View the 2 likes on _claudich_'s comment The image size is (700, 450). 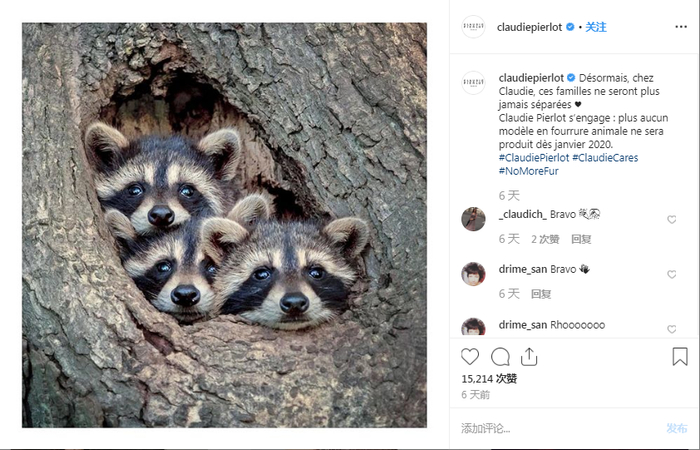point(545,239)
